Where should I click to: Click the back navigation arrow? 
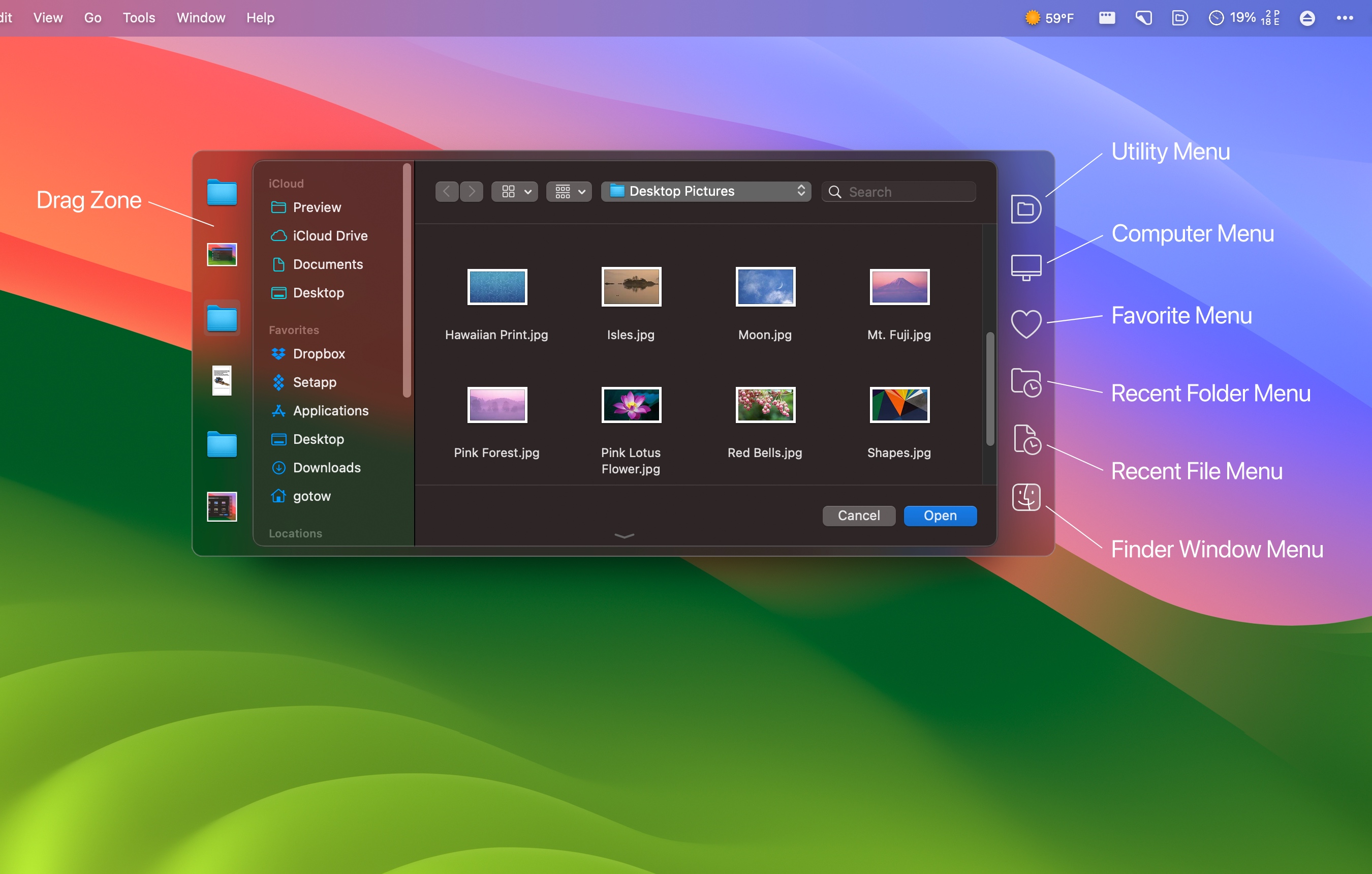coord(447,191)
